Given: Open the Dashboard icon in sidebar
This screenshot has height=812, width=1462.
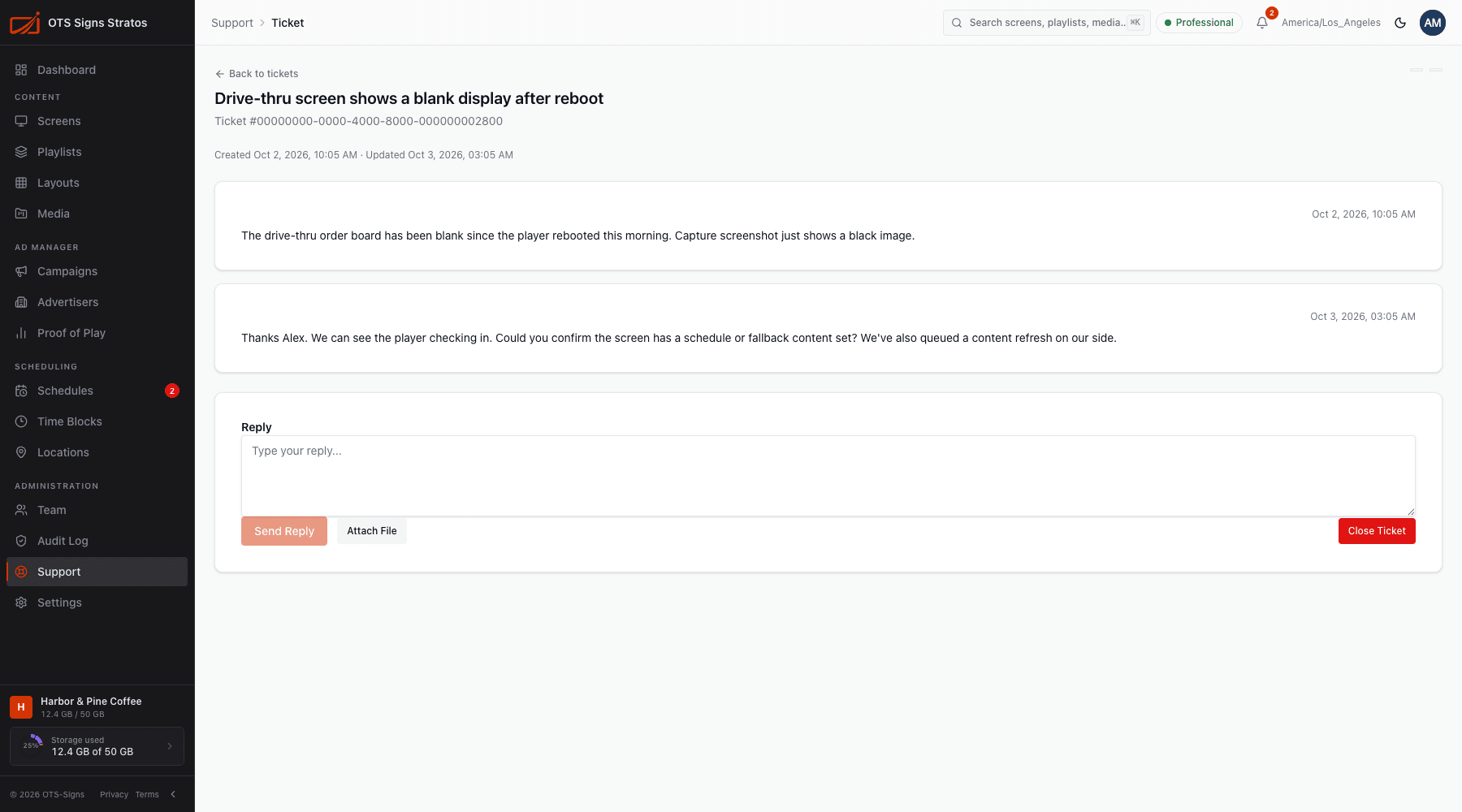Looking at the screenshot, I should 21,70.
